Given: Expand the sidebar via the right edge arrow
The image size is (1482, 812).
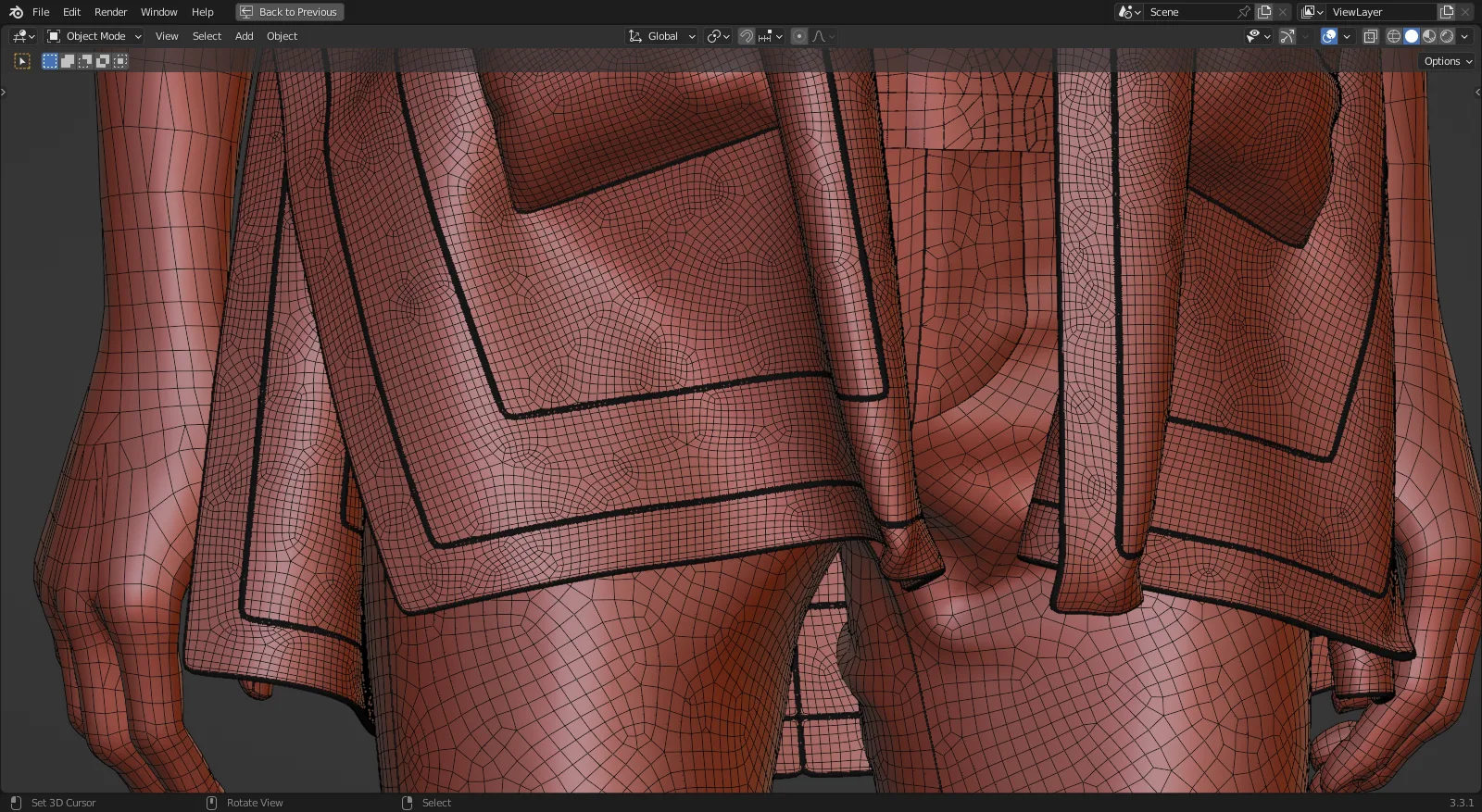Looking at the screenshot, I should [x=1477, y=93].
